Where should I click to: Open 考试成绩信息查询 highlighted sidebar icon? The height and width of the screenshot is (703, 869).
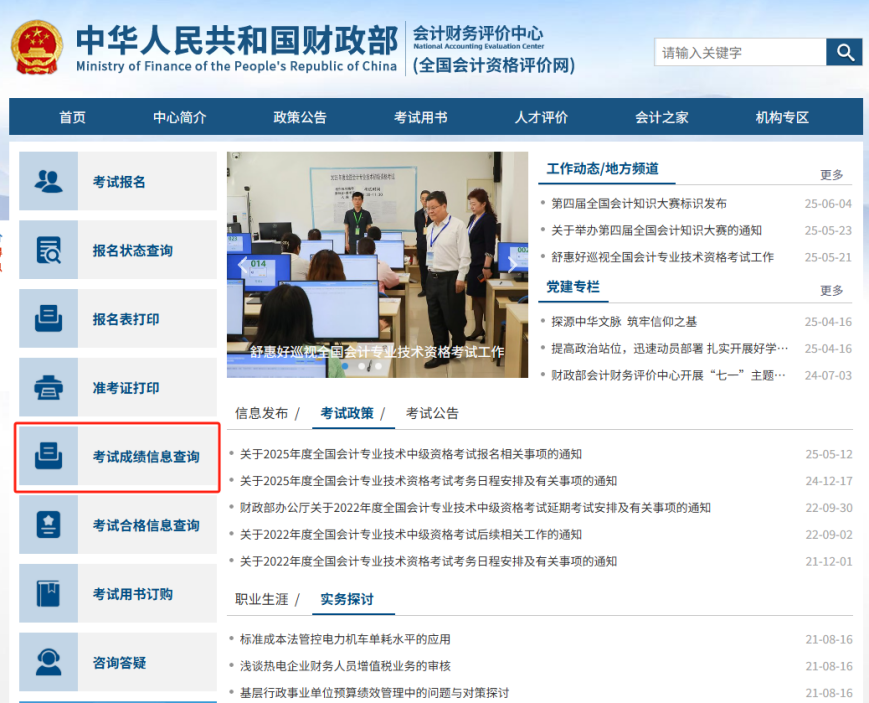coord(49,457)
